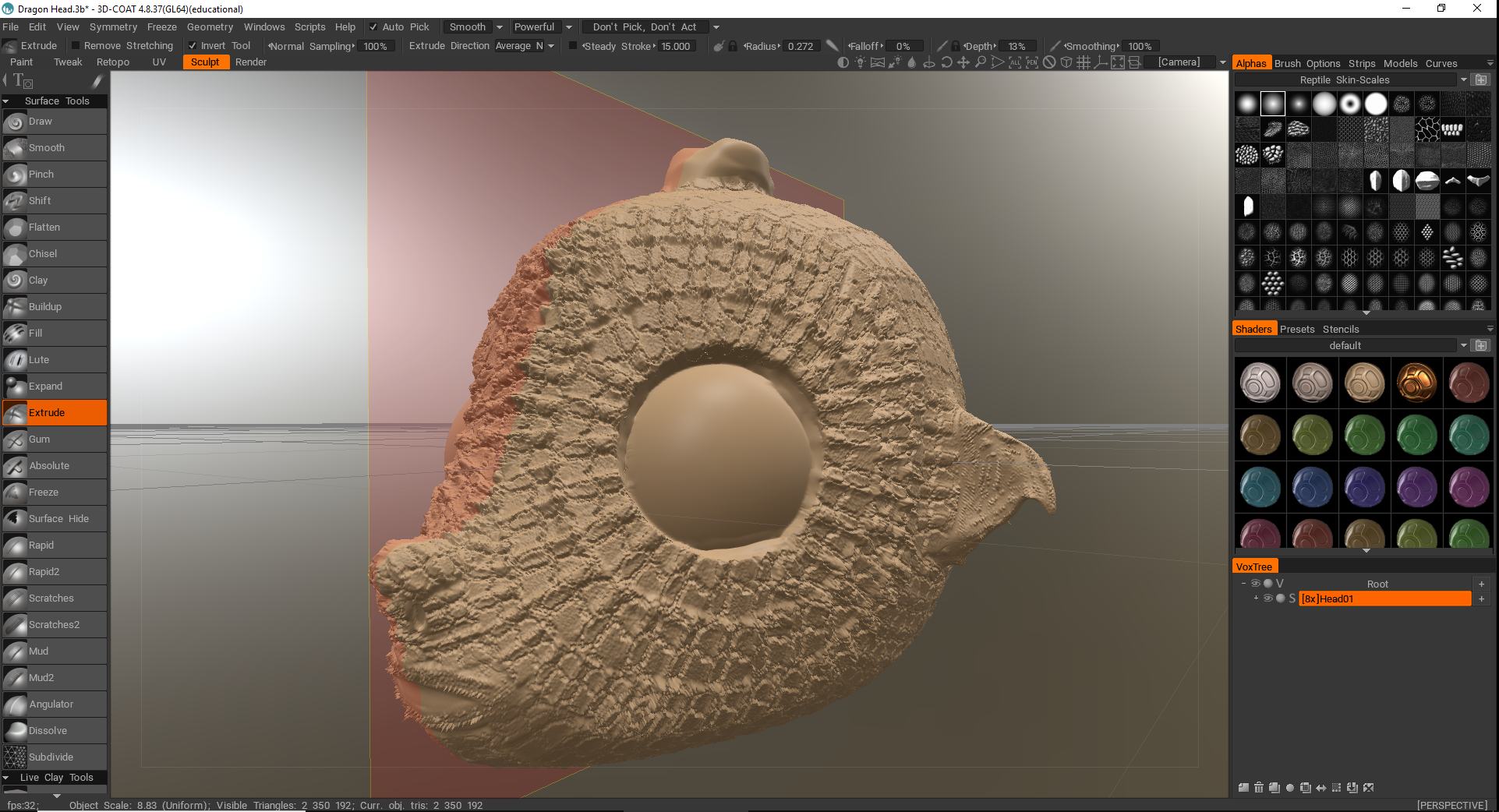Toggle the Depth lock icon

[x=955, y=46]
